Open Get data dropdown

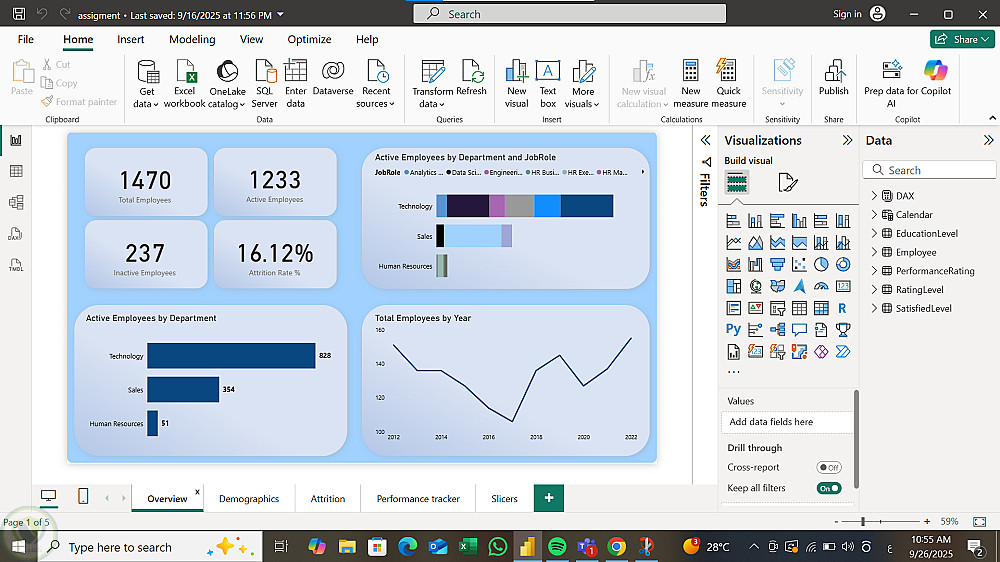[146, 84]
